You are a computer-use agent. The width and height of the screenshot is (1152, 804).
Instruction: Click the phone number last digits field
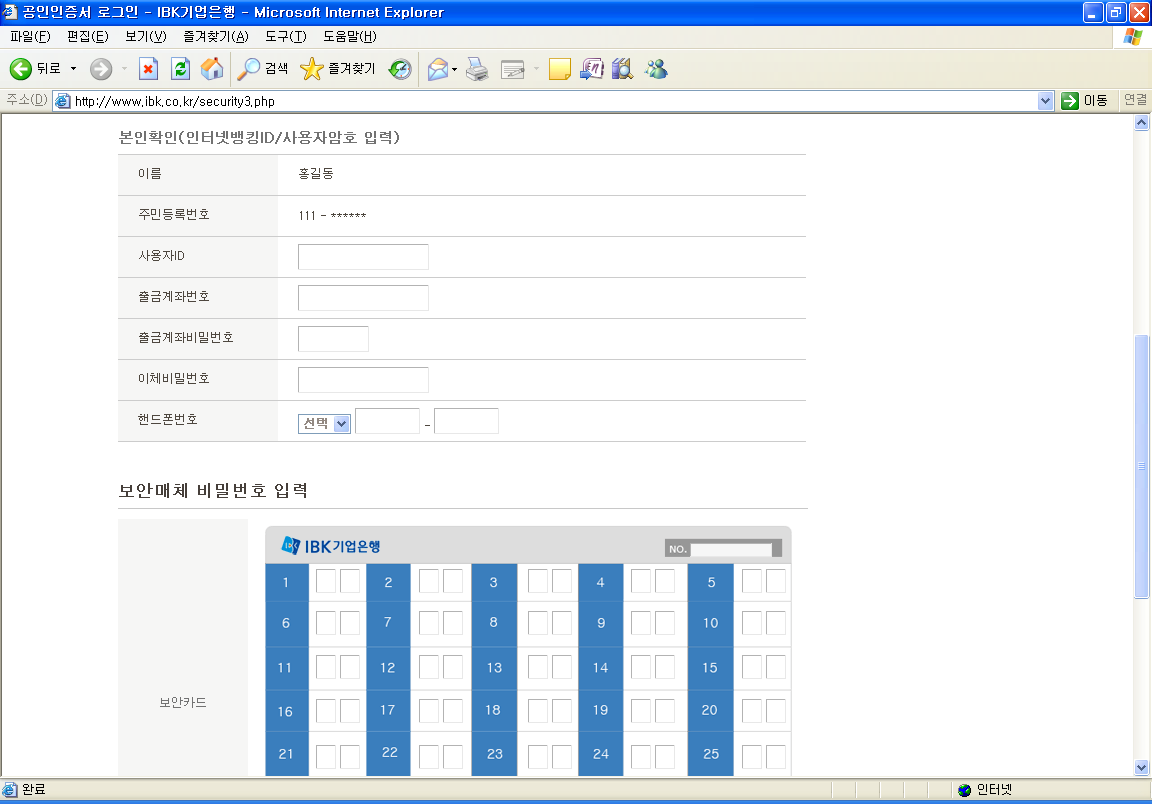click(x=467, y=421)
